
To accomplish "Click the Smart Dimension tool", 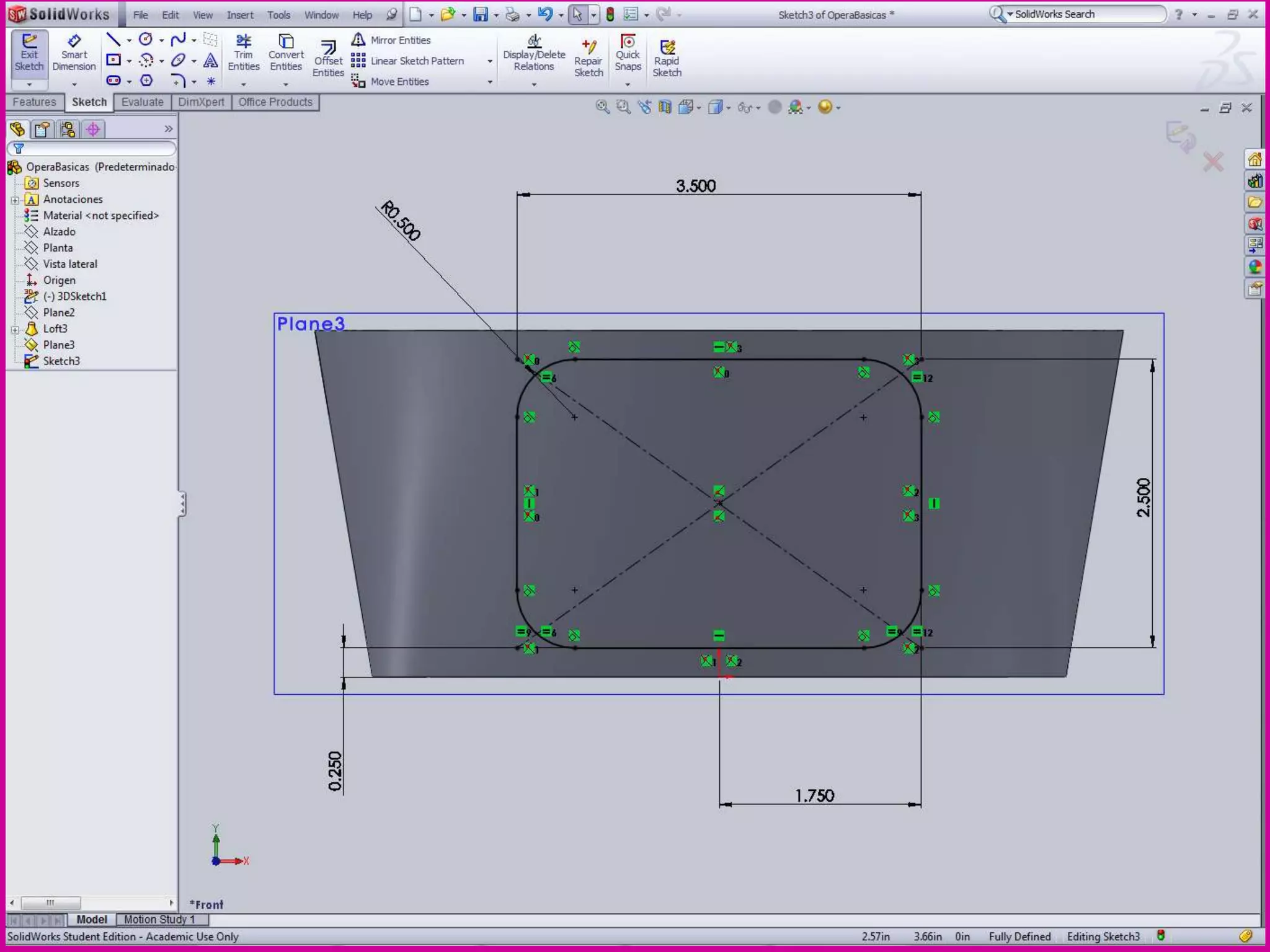I will point(74,54).
